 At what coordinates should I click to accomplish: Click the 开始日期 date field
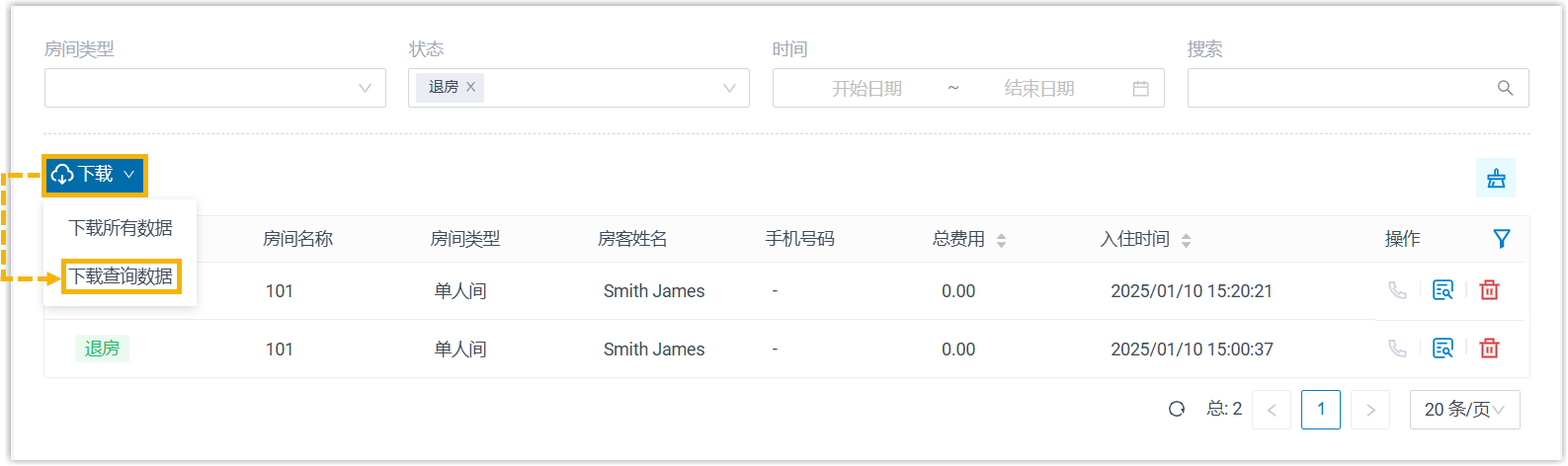867,89
